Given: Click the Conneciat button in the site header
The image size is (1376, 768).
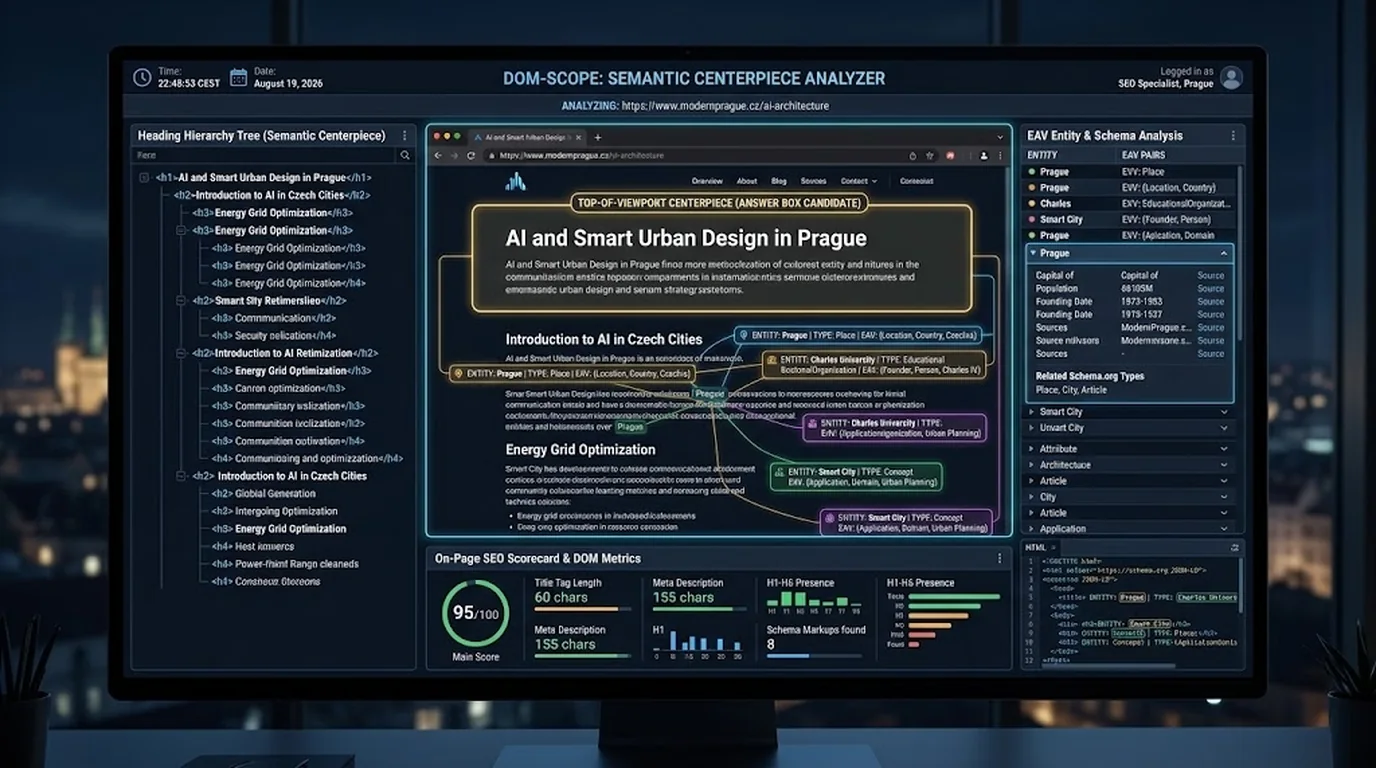Looking at the screenshot, I should (916, 181).
